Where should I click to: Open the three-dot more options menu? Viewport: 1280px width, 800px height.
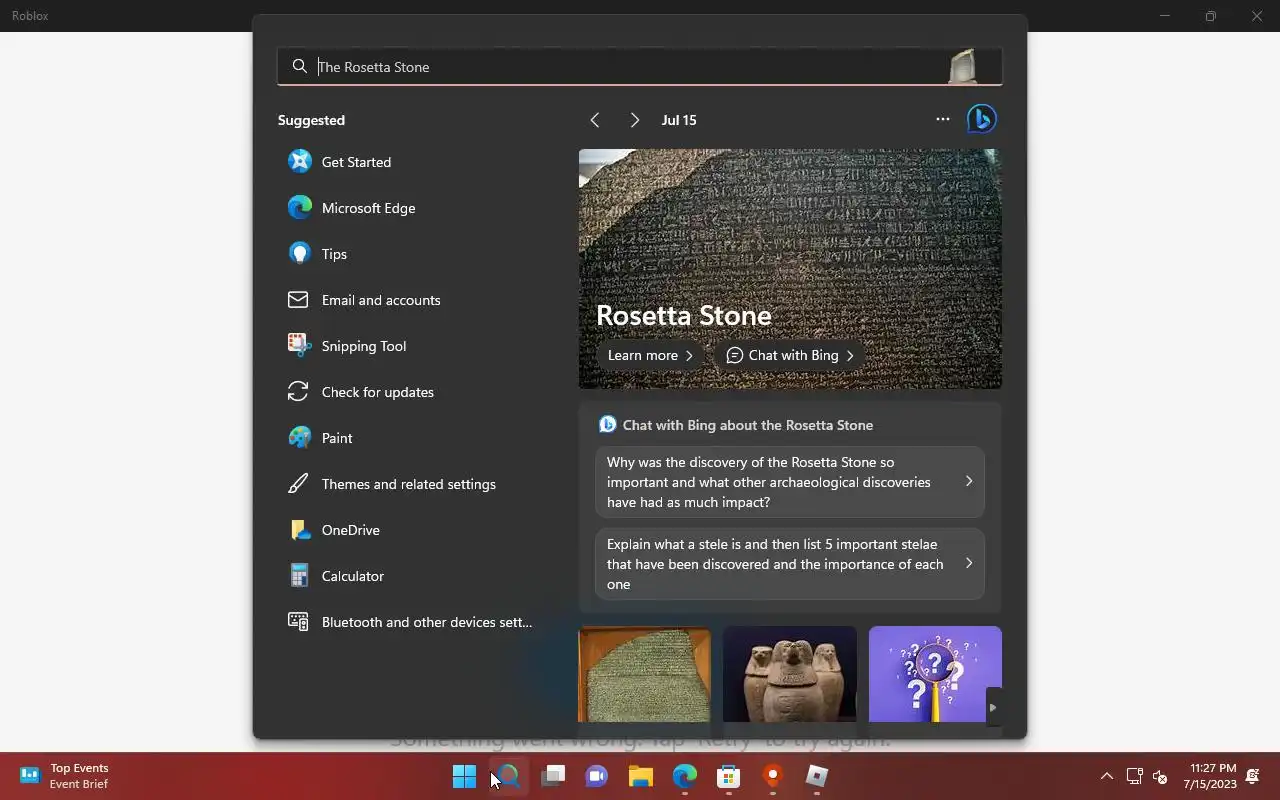pyautogui.click(x=942, y=119)
